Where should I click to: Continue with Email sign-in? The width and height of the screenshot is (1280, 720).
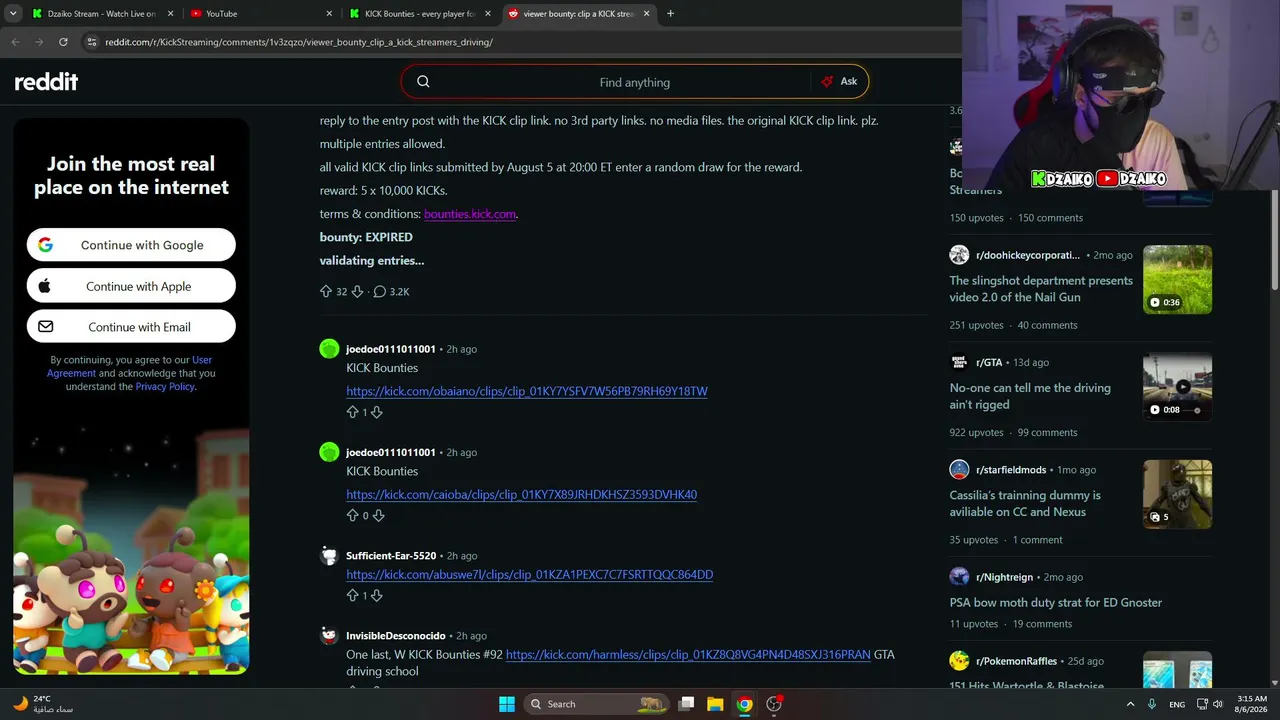click(x=131, y=327)
